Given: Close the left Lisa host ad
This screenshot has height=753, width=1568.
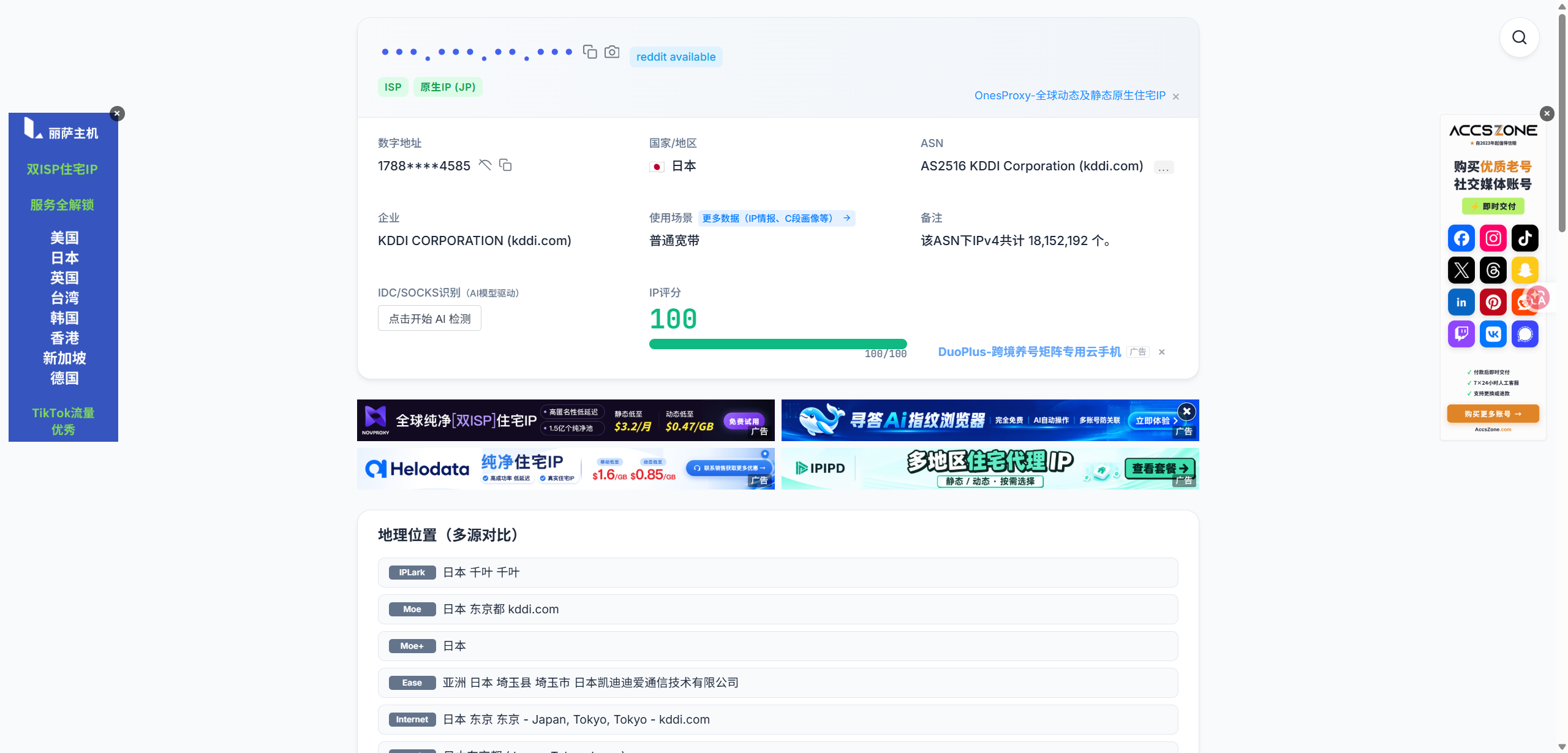Looking at the screenshot, I should pos(117,113).
